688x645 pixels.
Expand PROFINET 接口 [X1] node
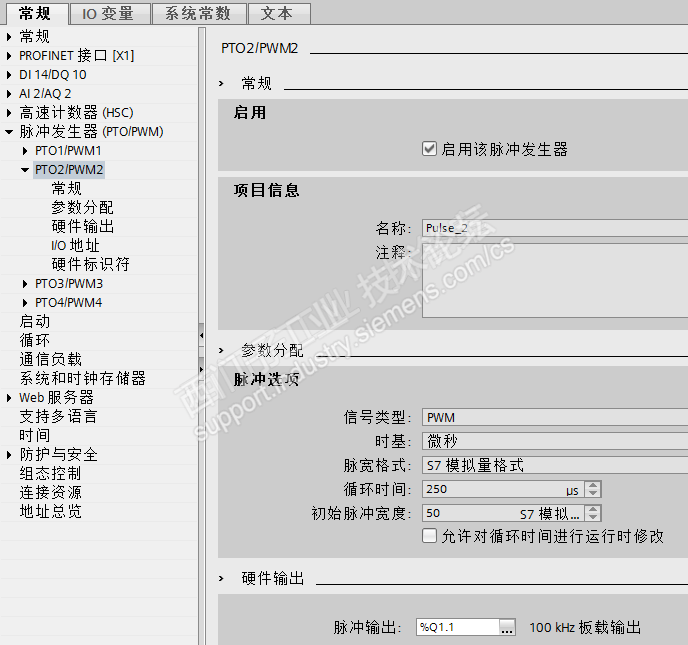9,56
